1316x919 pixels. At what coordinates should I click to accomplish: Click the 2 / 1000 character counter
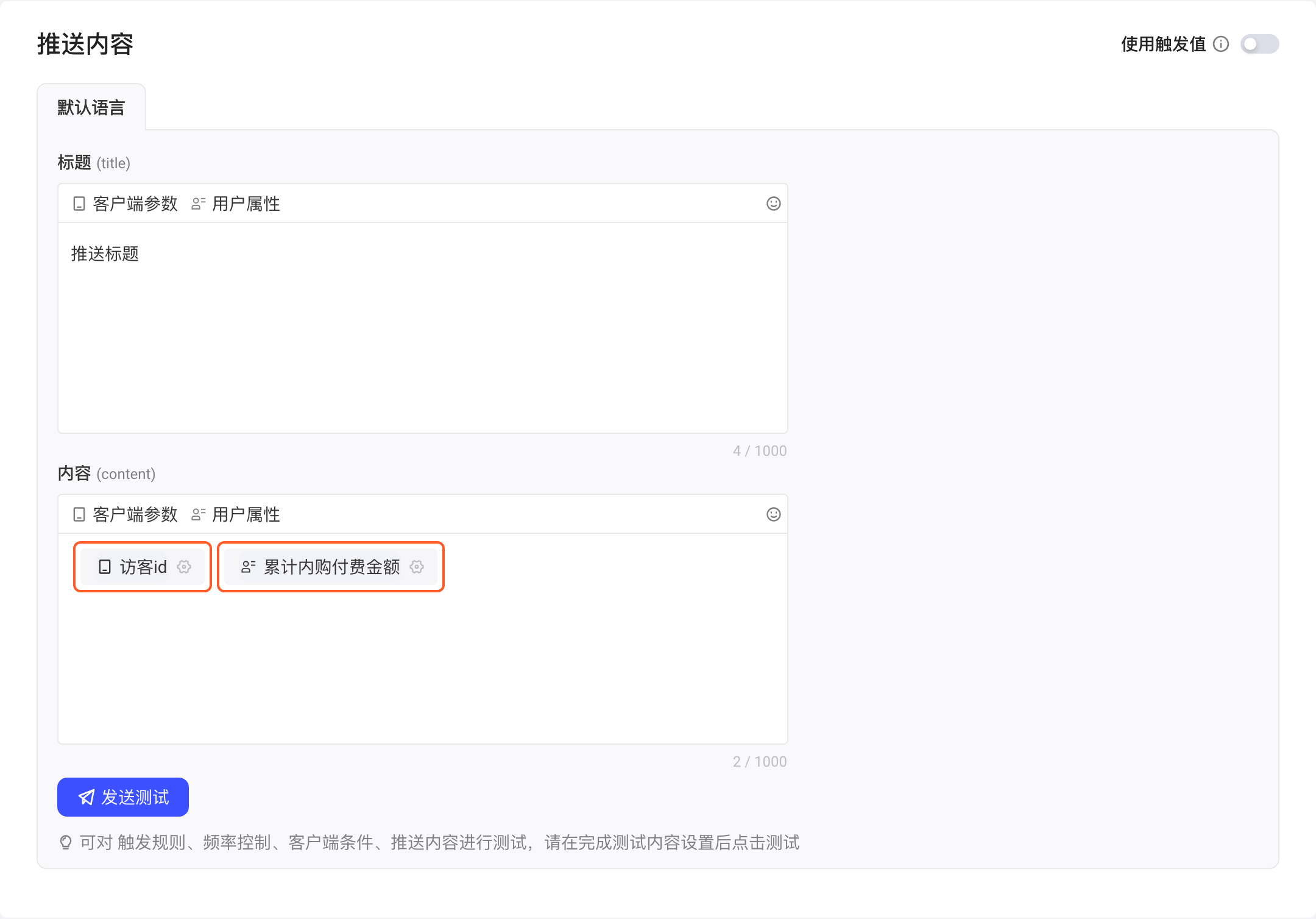click(x=760, y=762)
